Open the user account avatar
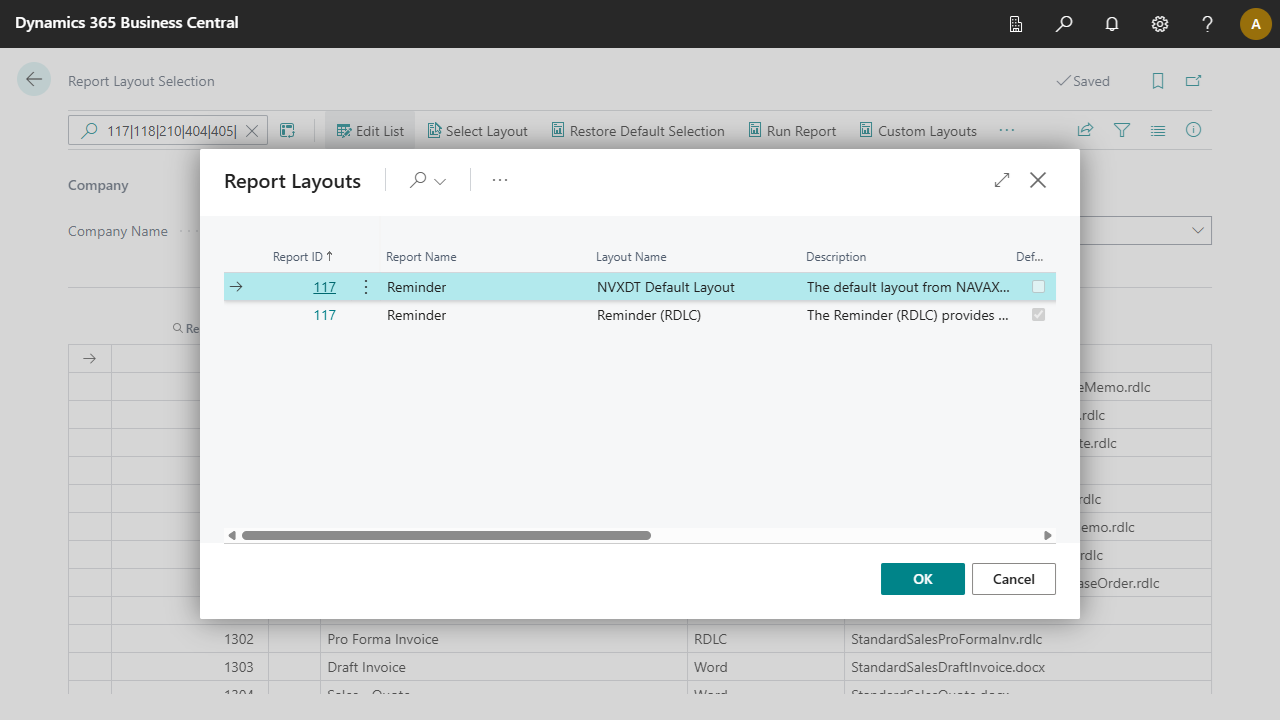 tap(1255, 23)
